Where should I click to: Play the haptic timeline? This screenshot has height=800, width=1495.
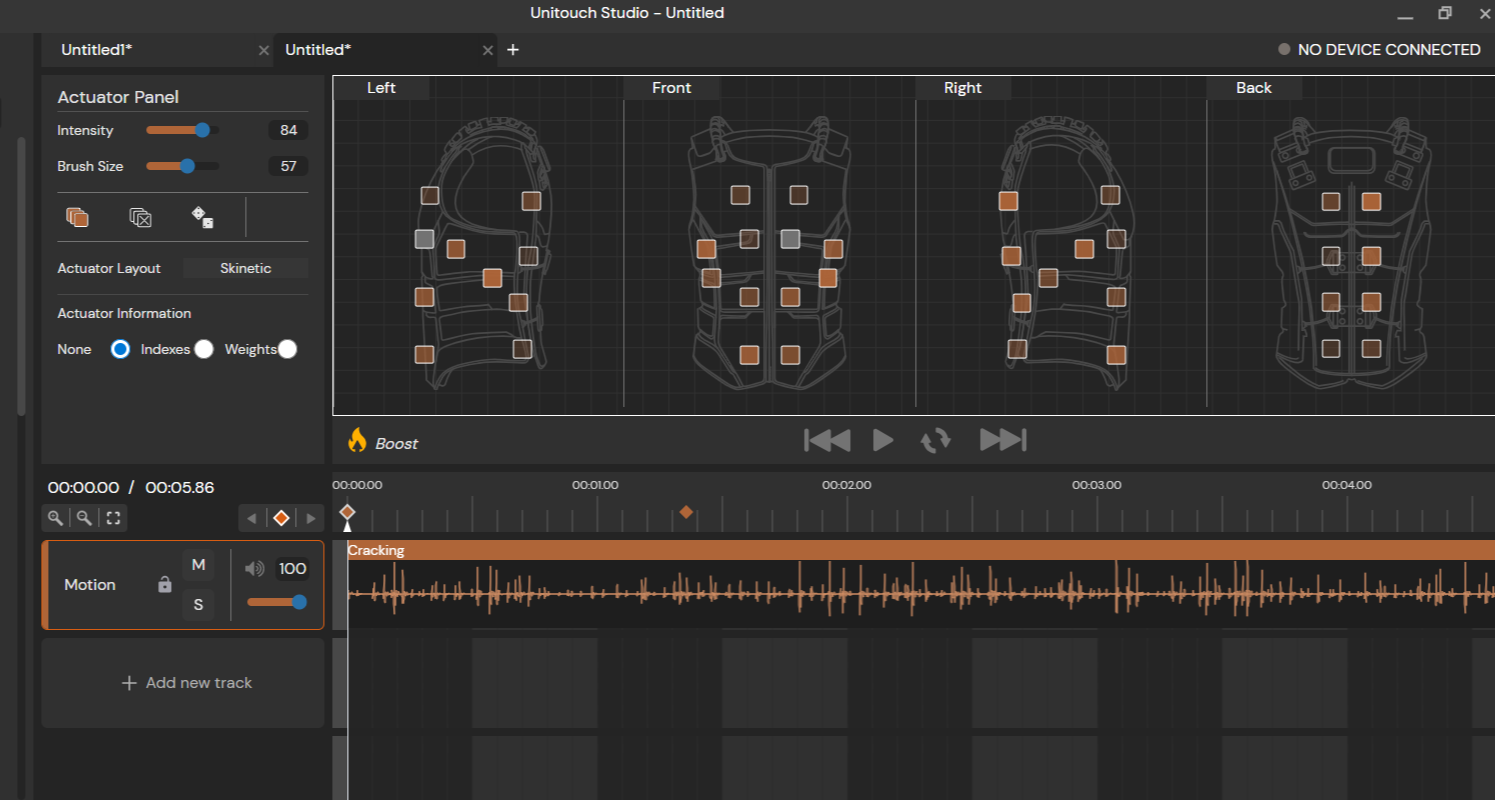pyautogui.click(x=883, y=440)
